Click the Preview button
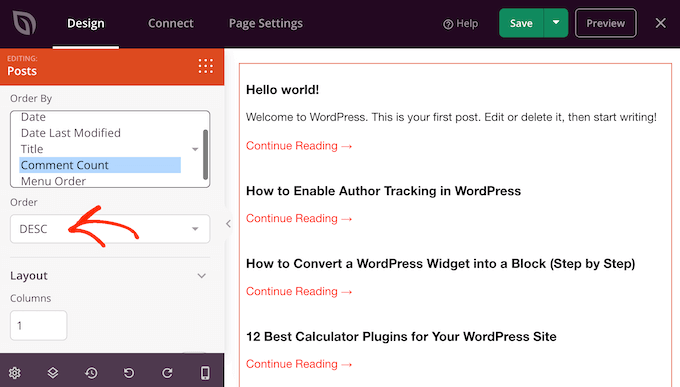 (606, 23)
